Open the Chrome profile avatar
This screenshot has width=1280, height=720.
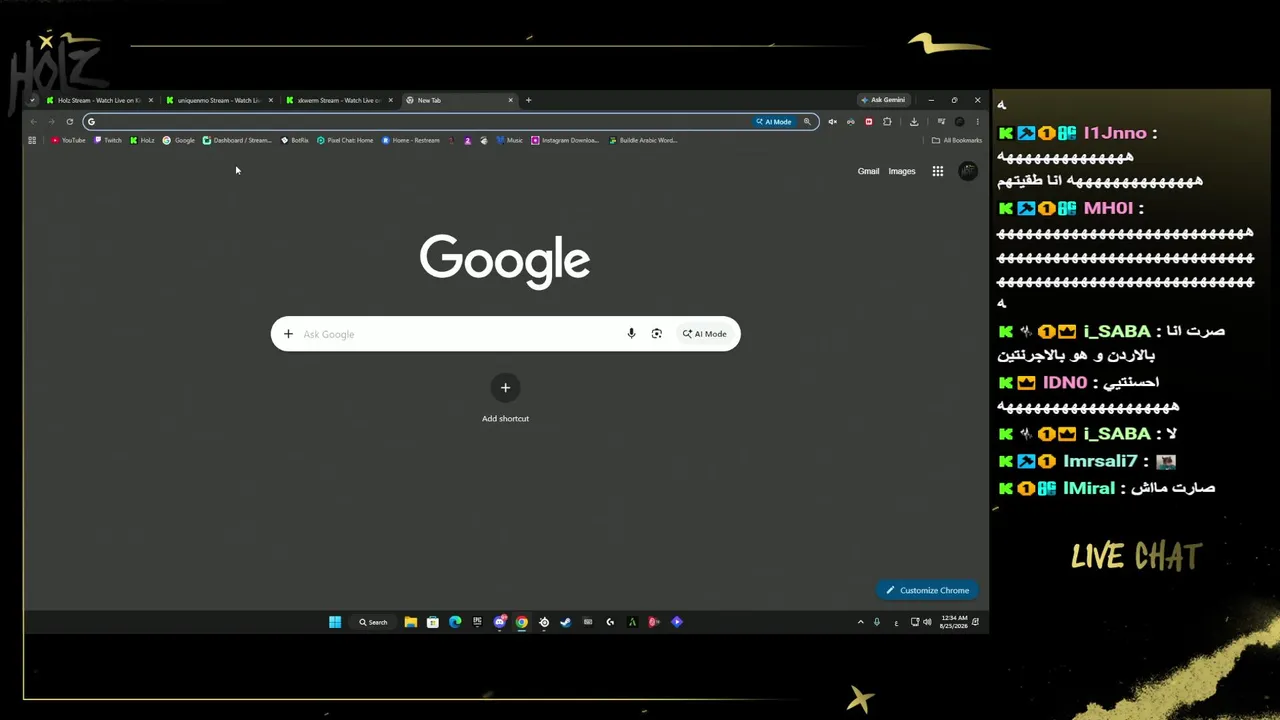click(959, 122)
